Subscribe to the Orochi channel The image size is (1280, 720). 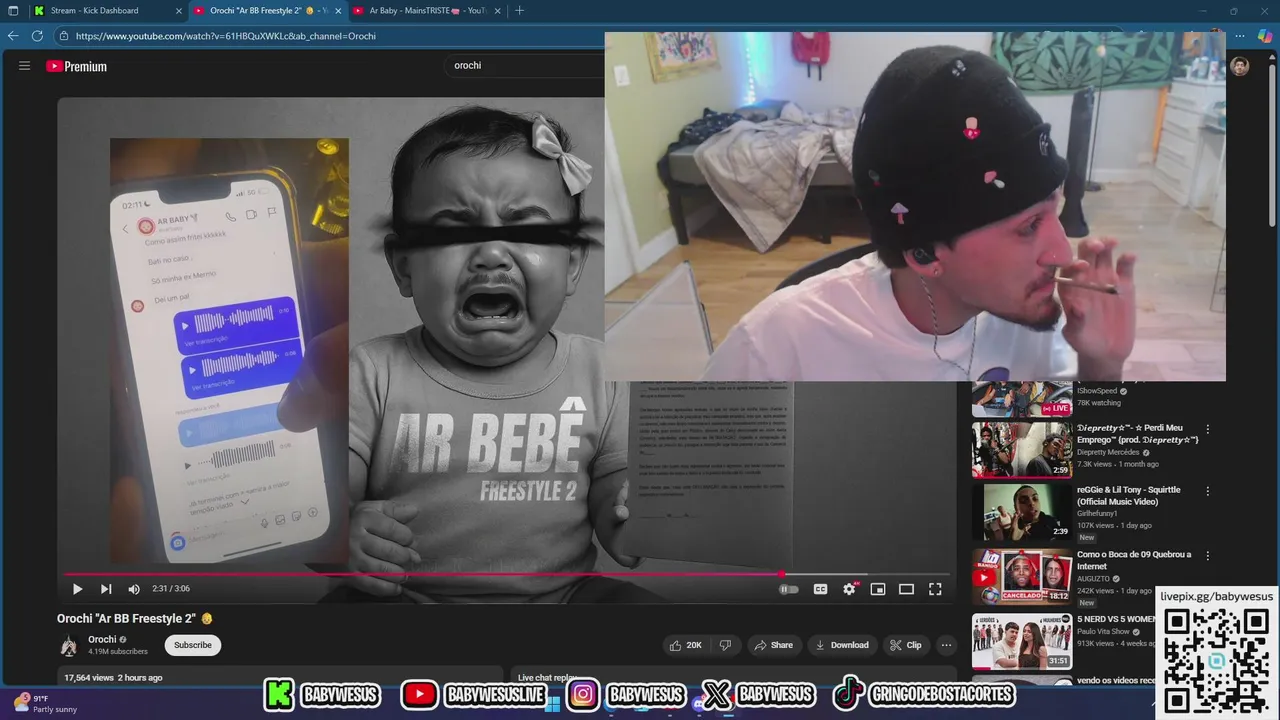(x=193, y=645)
